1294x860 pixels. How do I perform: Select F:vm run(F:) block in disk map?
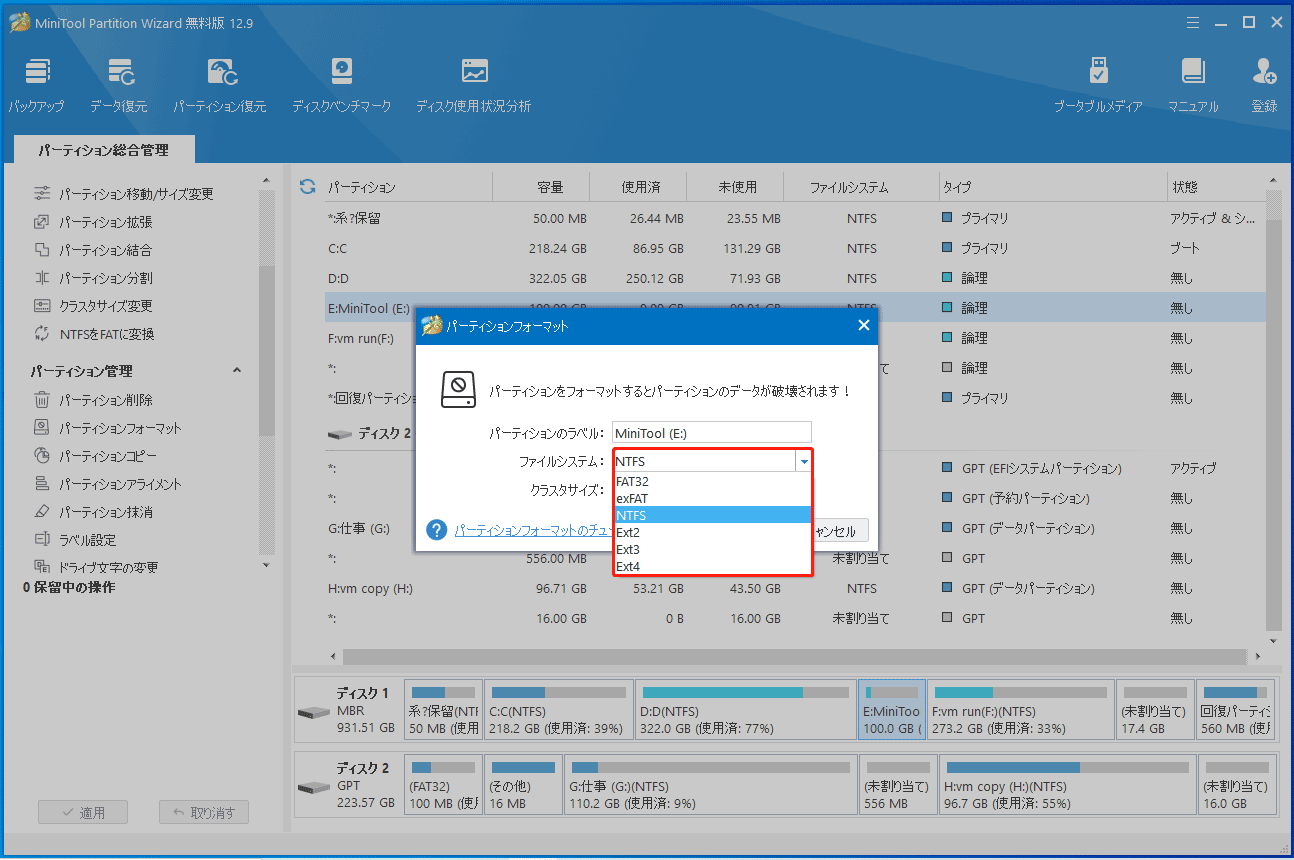coord(1020,709)
